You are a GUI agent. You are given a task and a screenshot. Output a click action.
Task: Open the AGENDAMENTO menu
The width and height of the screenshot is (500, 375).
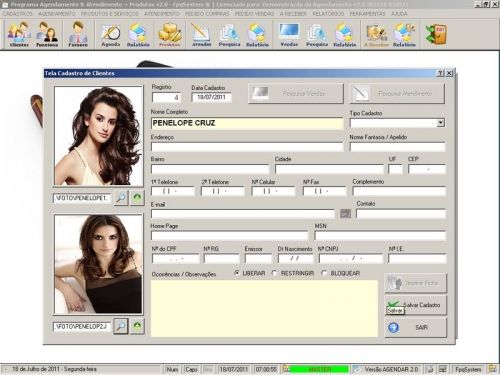57,14
